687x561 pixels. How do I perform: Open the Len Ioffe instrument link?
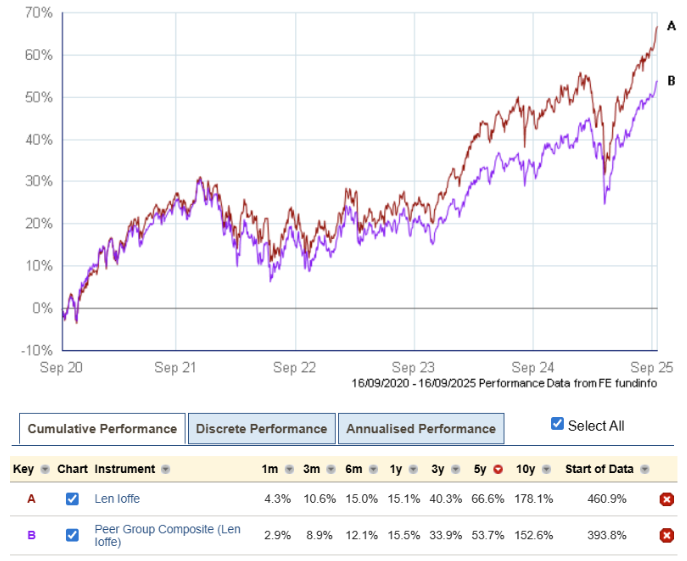tap(118, 499)
